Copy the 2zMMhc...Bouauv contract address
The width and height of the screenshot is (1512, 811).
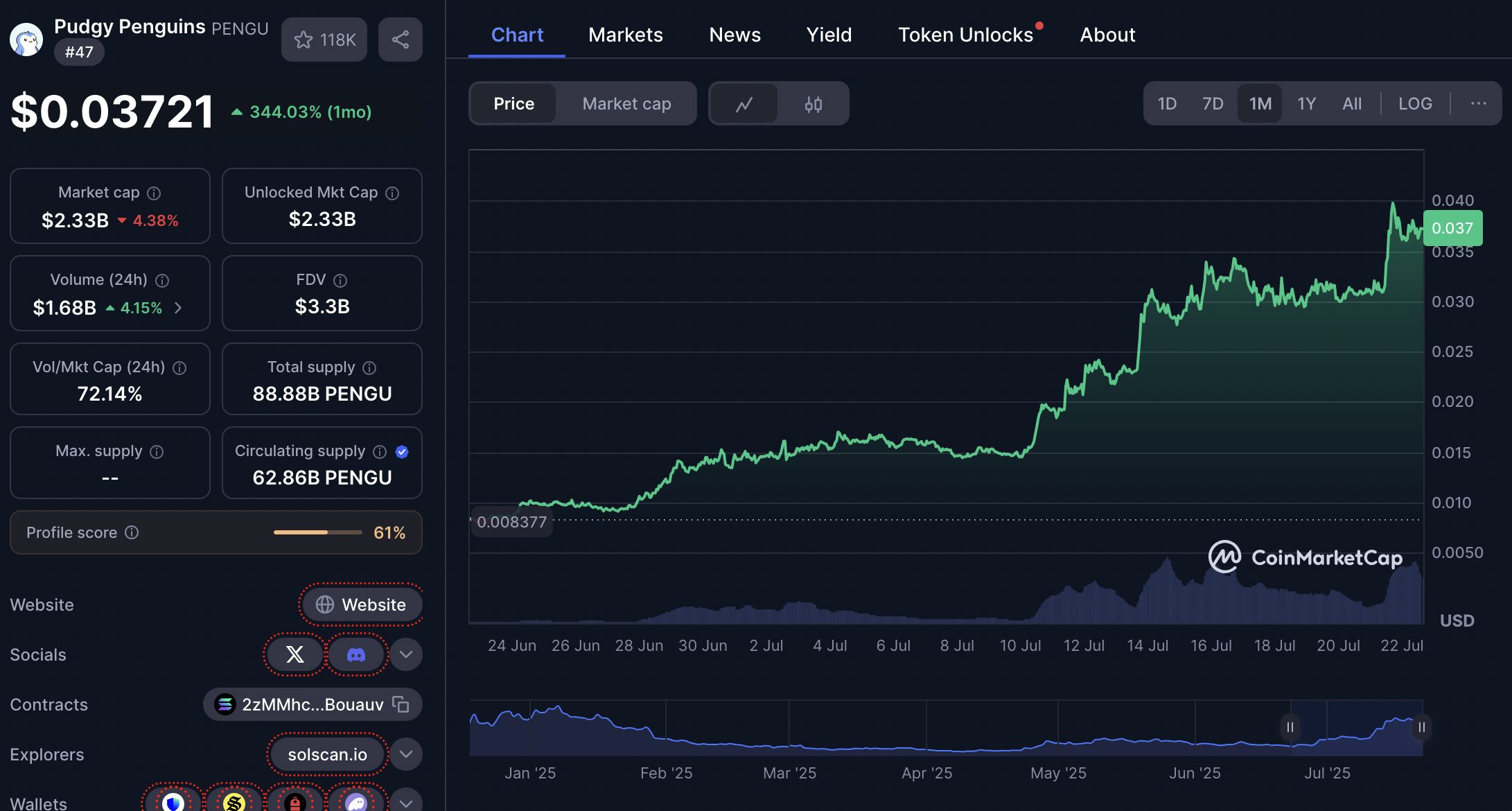[x=401, y=704]
